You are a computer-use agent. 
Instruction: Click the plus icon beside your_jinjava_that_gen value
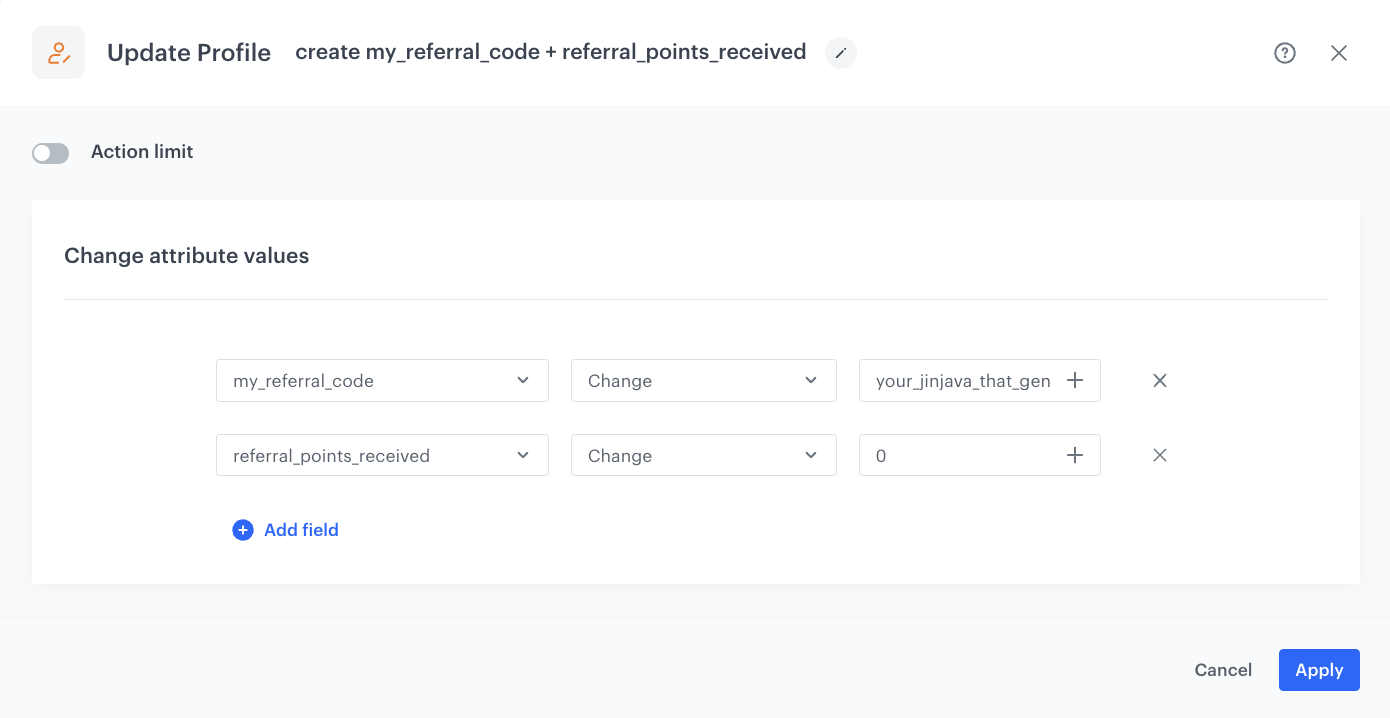coord(1074,380)
